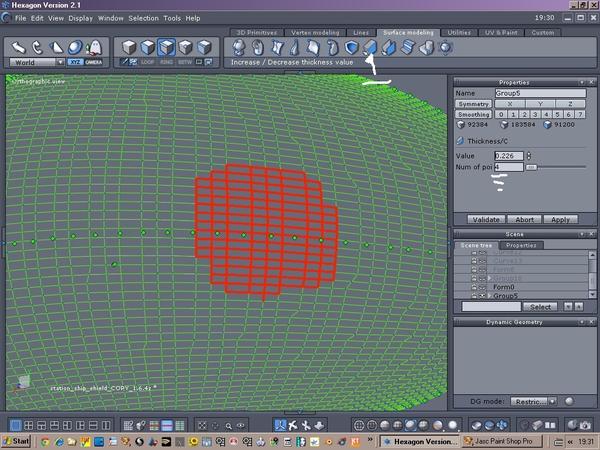Set smoothing level to 3
This screenshot has width=600, height=450.
pyautogui.click(x=535, y=114)
